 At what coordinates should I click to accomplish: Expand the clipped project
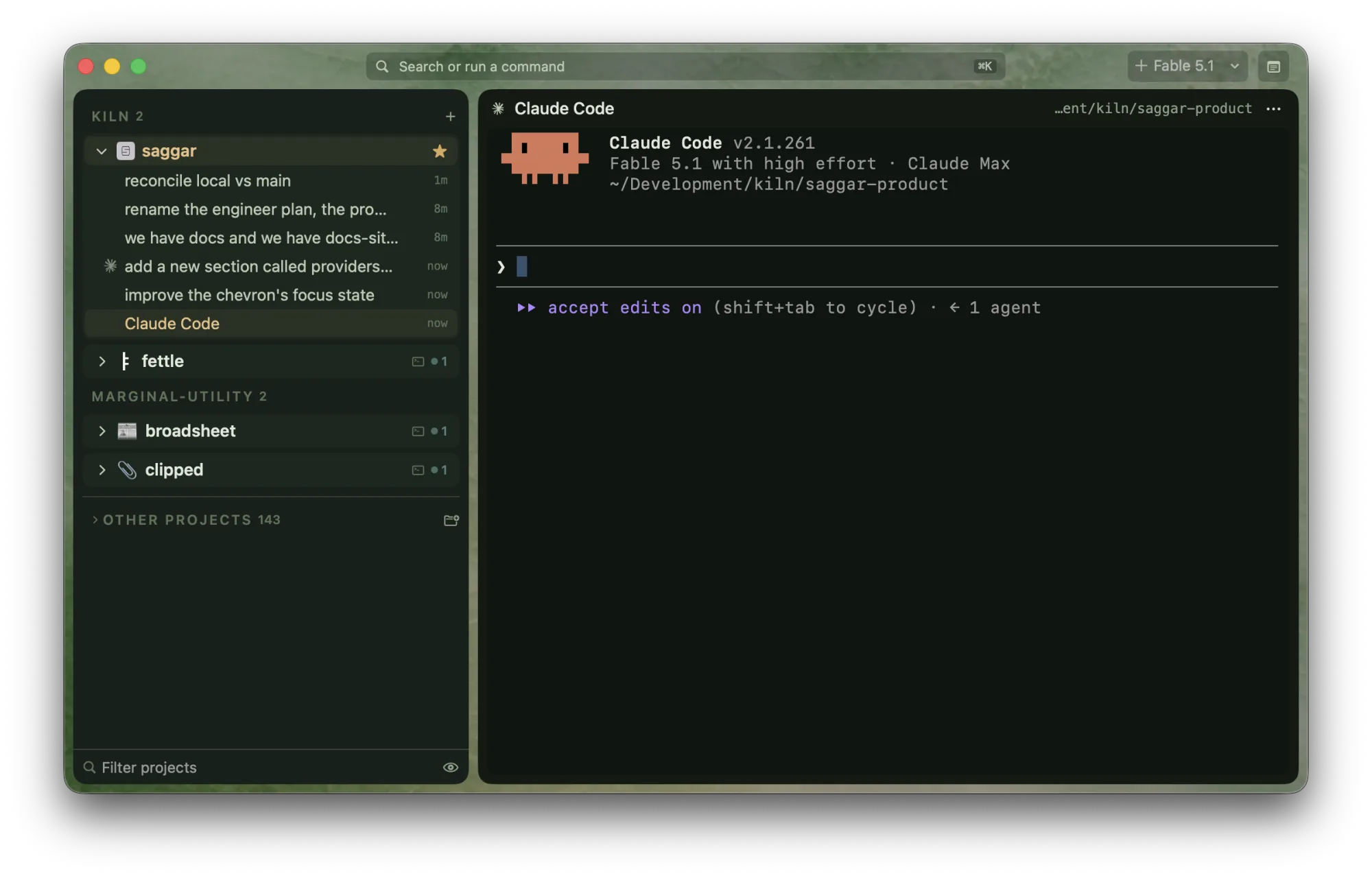tap(102, 471)
